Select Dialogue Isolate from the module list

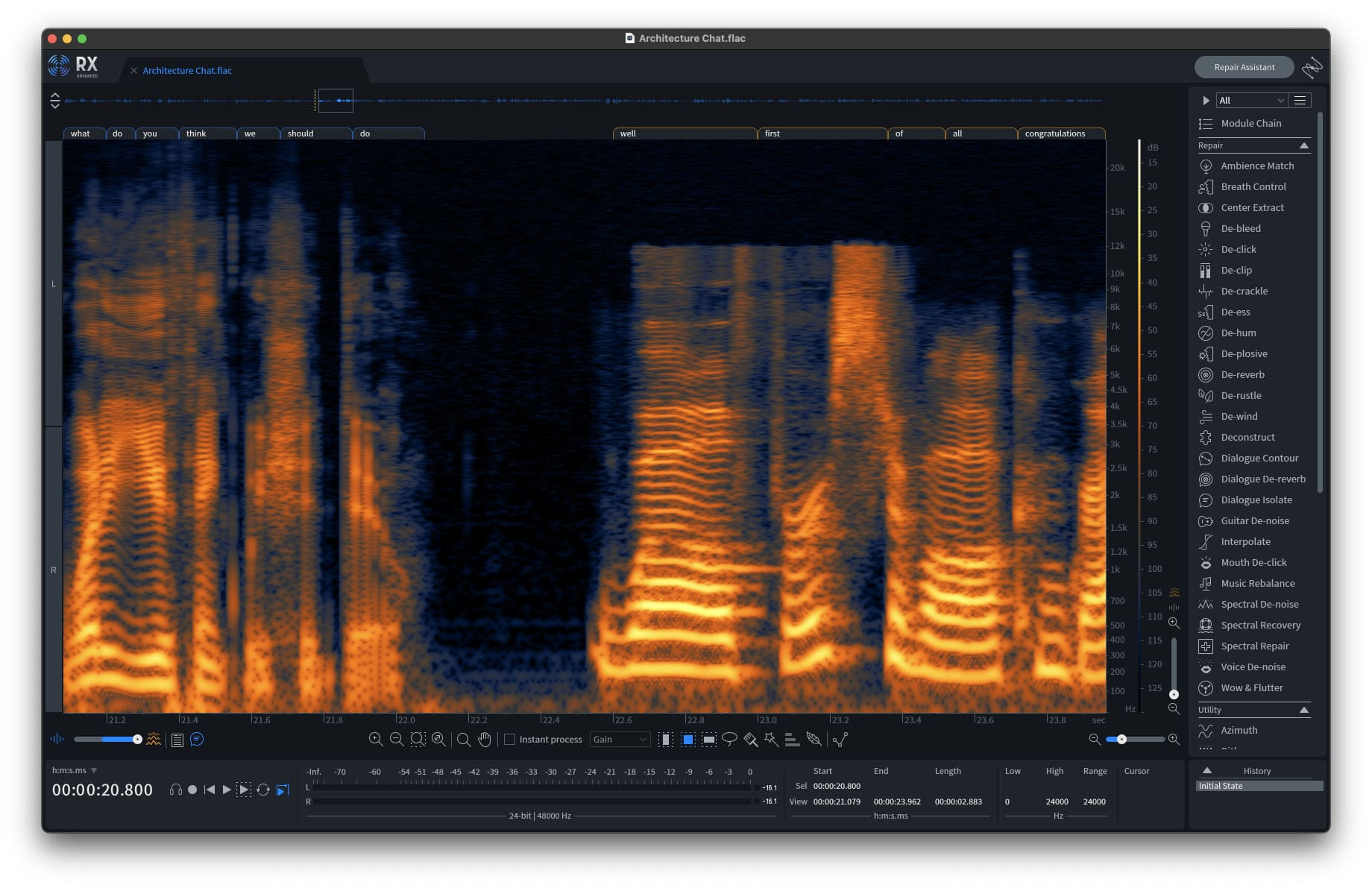(x=1256, y=500)
